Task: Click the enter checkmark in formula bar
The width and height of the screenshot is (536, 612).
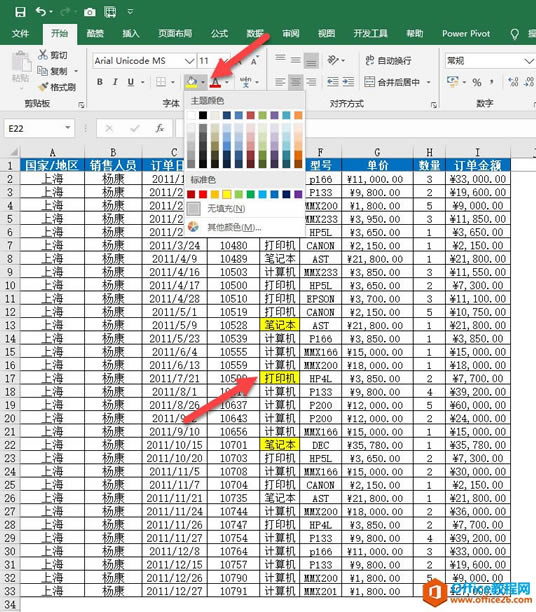Action: 135,128
